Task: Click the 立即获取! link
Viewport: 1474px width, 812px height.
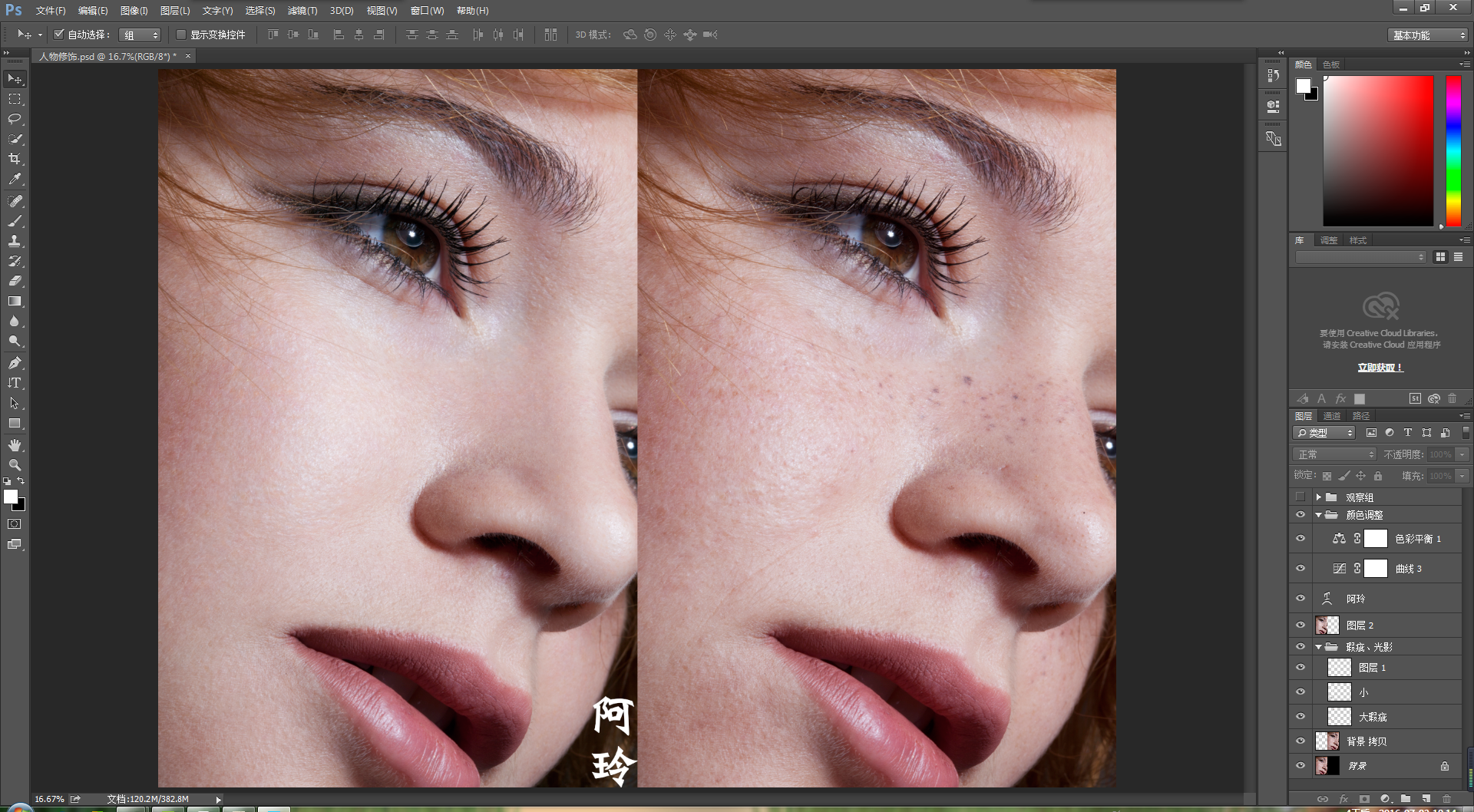Action: (x=1380, y=368)
